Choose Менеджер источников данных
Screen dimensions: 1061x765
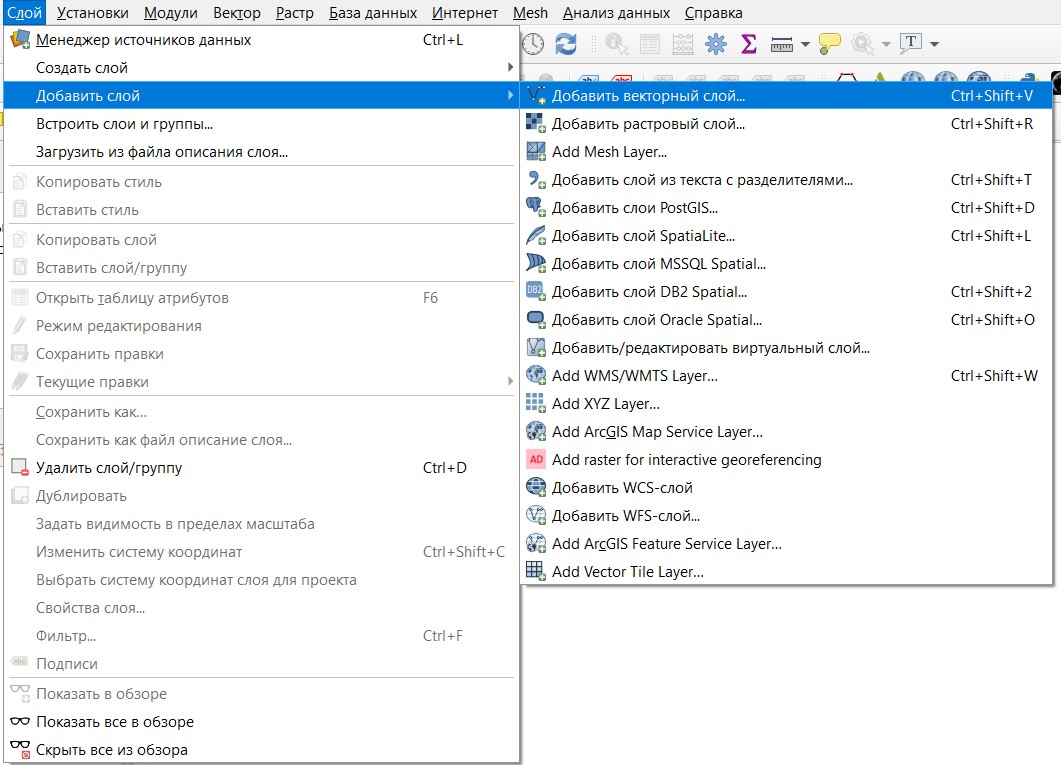point(261,40)
